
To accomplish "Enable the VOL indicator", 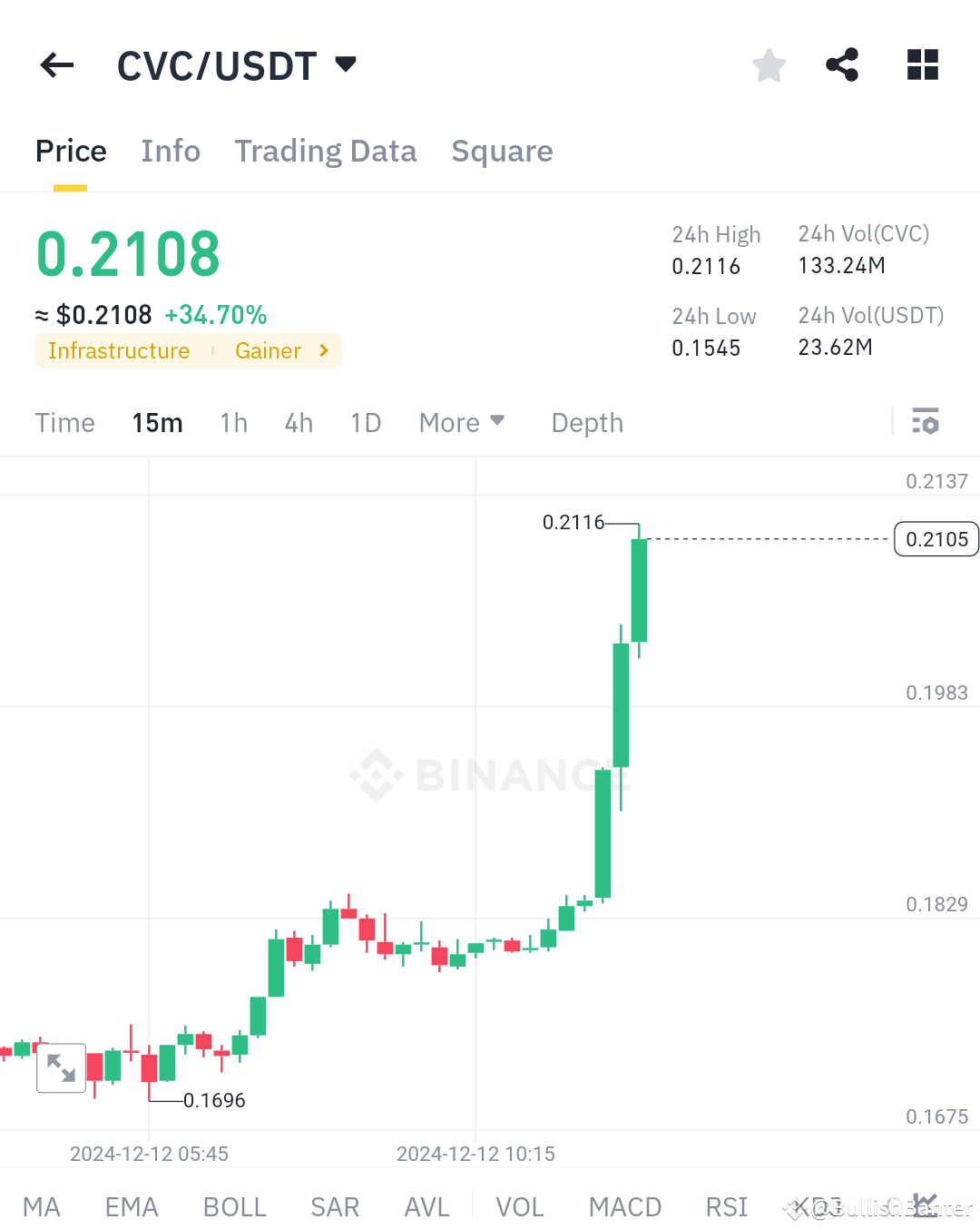I will point(520,1206).
